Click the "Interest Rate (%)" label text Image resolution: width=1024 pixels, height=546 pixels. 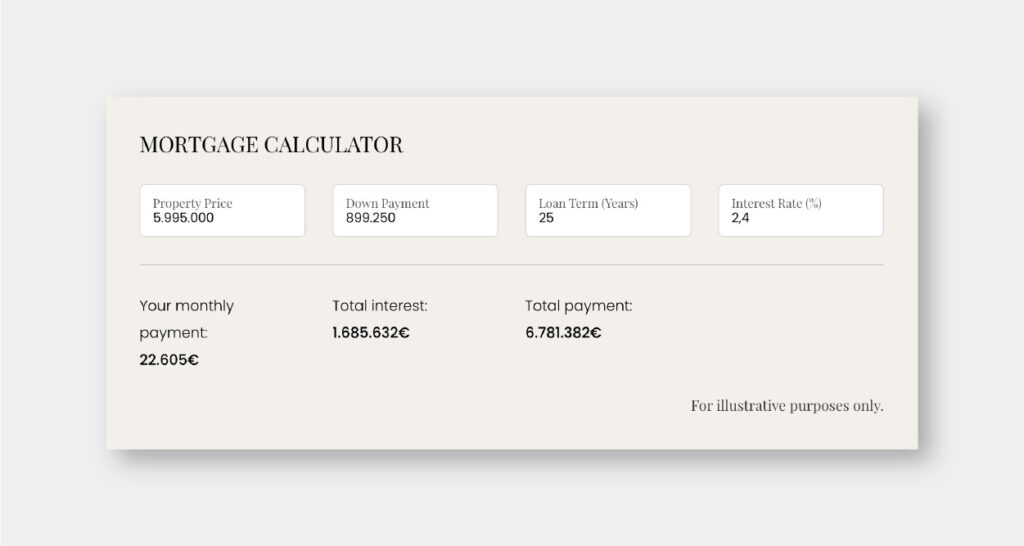776,203
